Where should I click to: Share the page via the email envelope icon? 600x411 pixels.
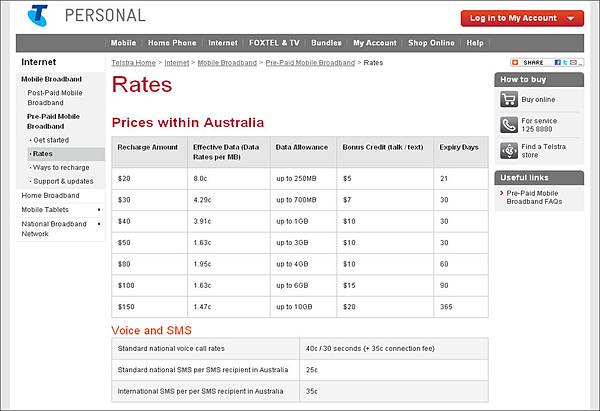pos(573,62)
